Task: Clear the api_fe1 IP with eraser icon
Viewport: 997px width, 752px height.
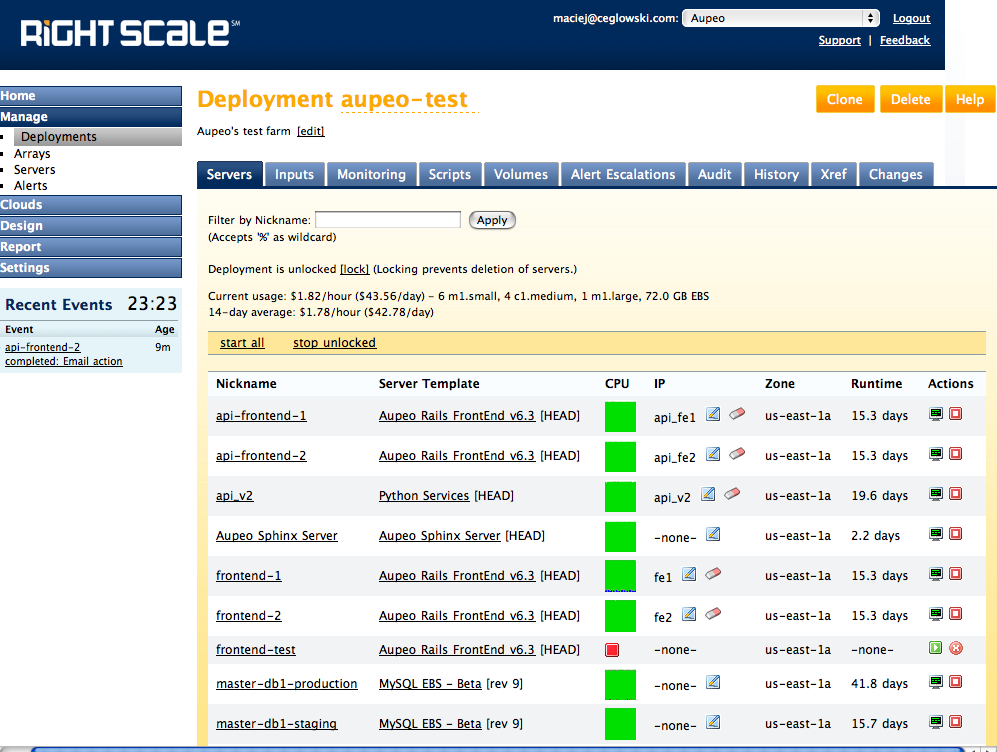Action: point(737,414)
